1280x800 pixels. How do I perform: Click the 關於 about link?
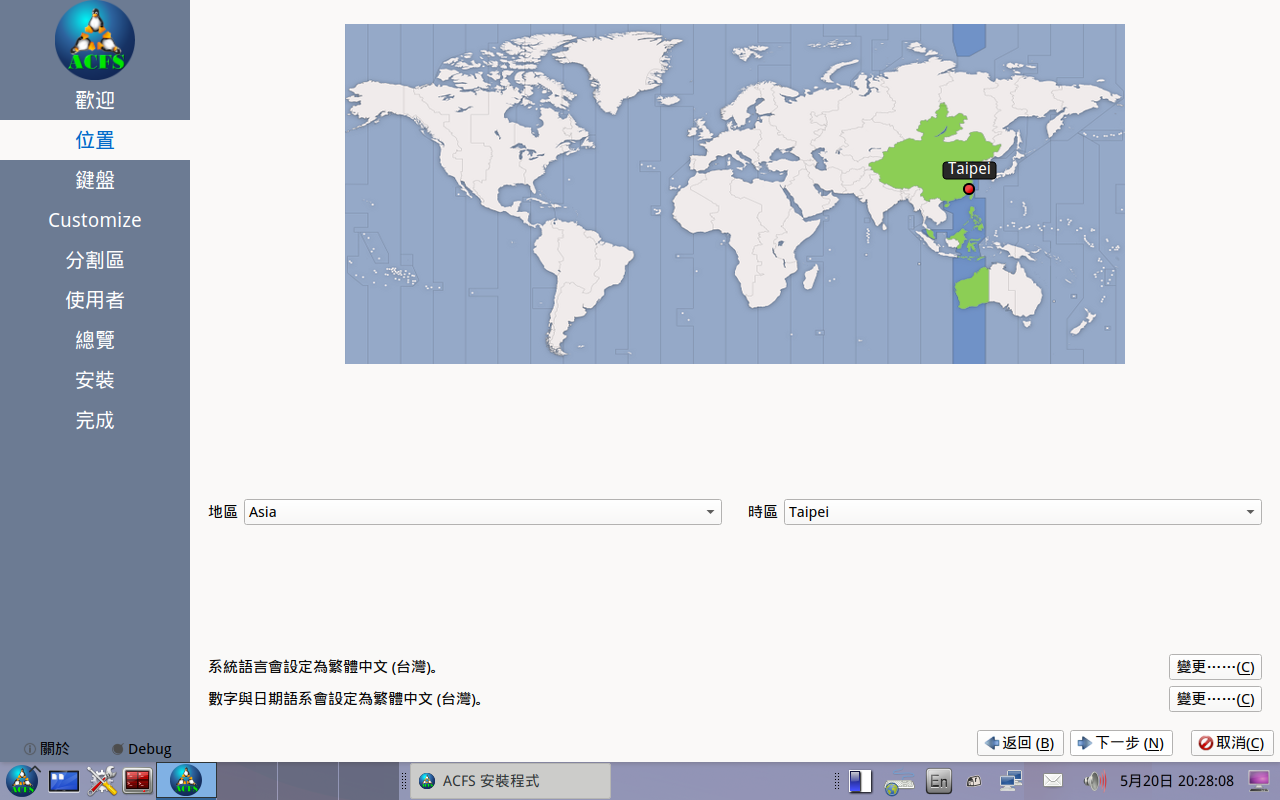[47, 748]
